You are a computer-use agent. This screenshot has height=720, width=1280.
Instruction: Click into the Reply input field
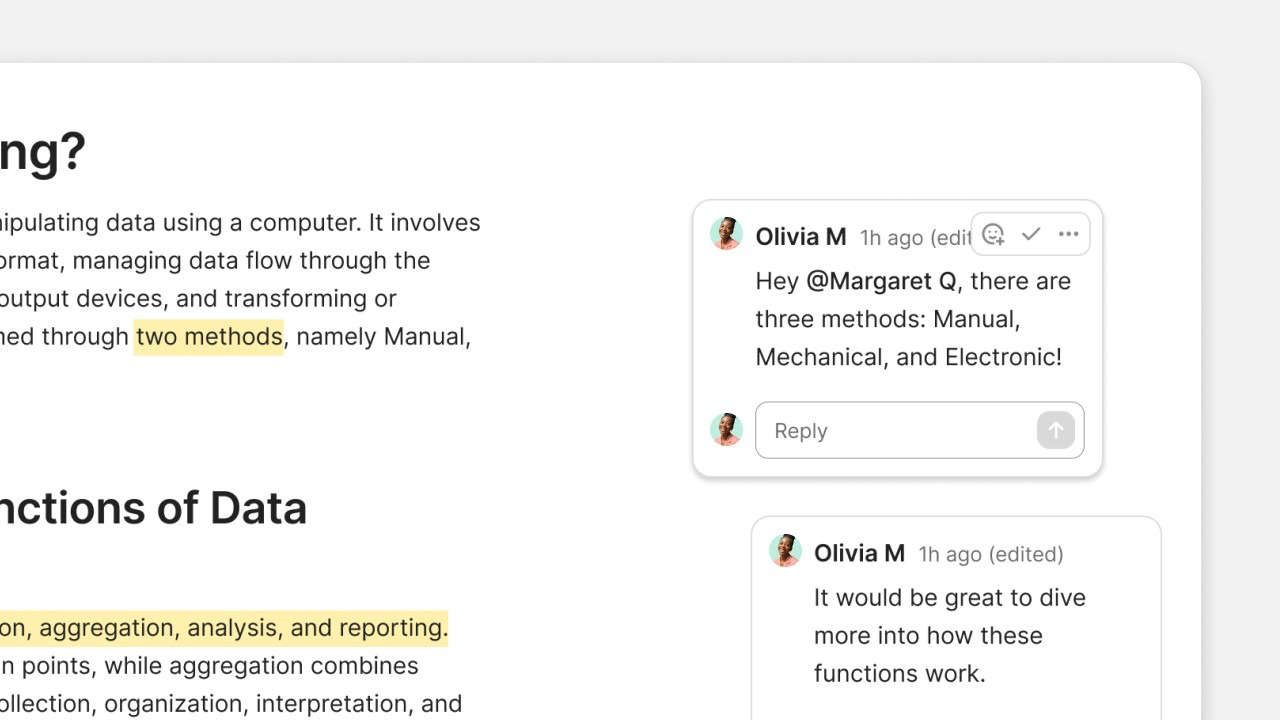pos(895,431)
